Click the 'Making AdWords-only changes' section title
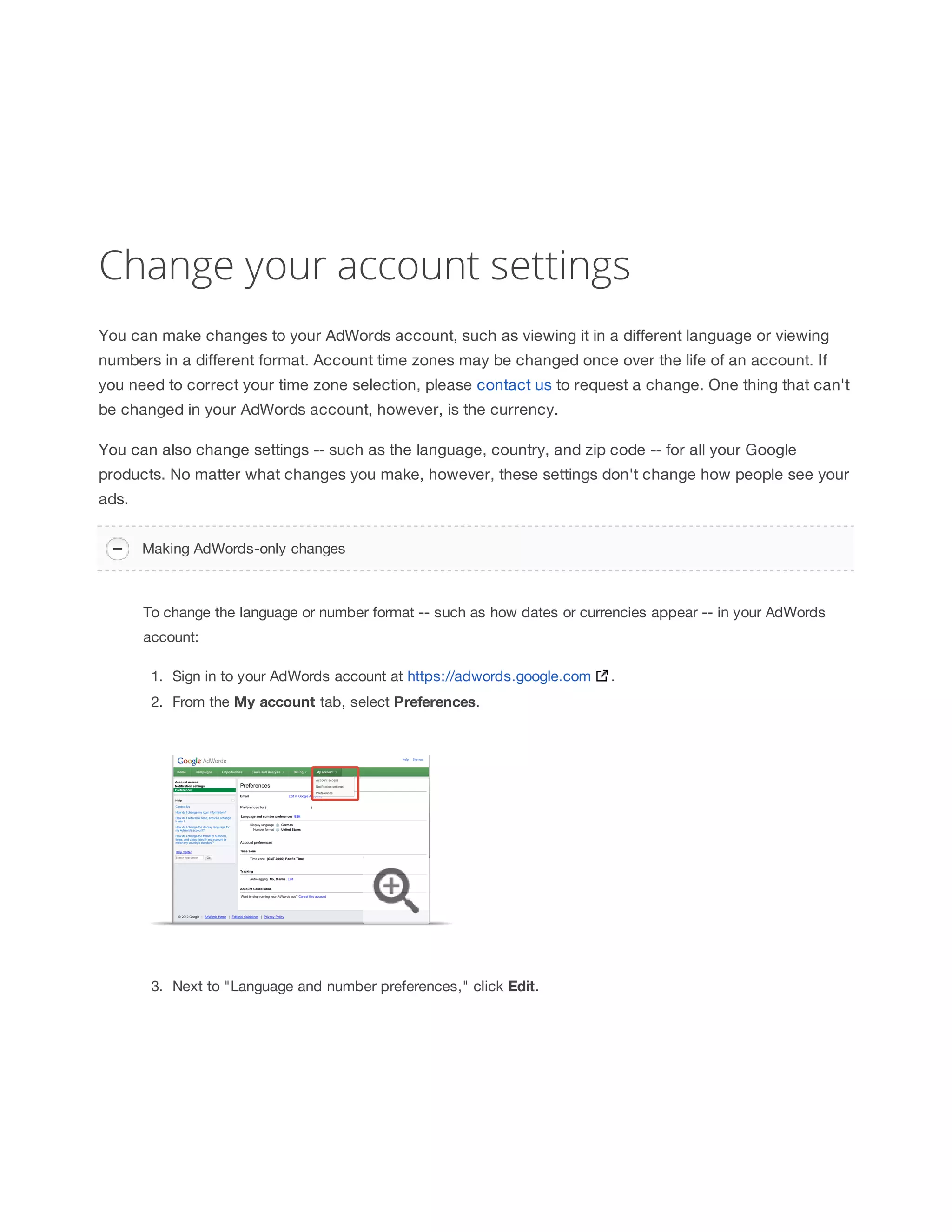The width and height of the screenshot is (952, 1232). (244, 549)
